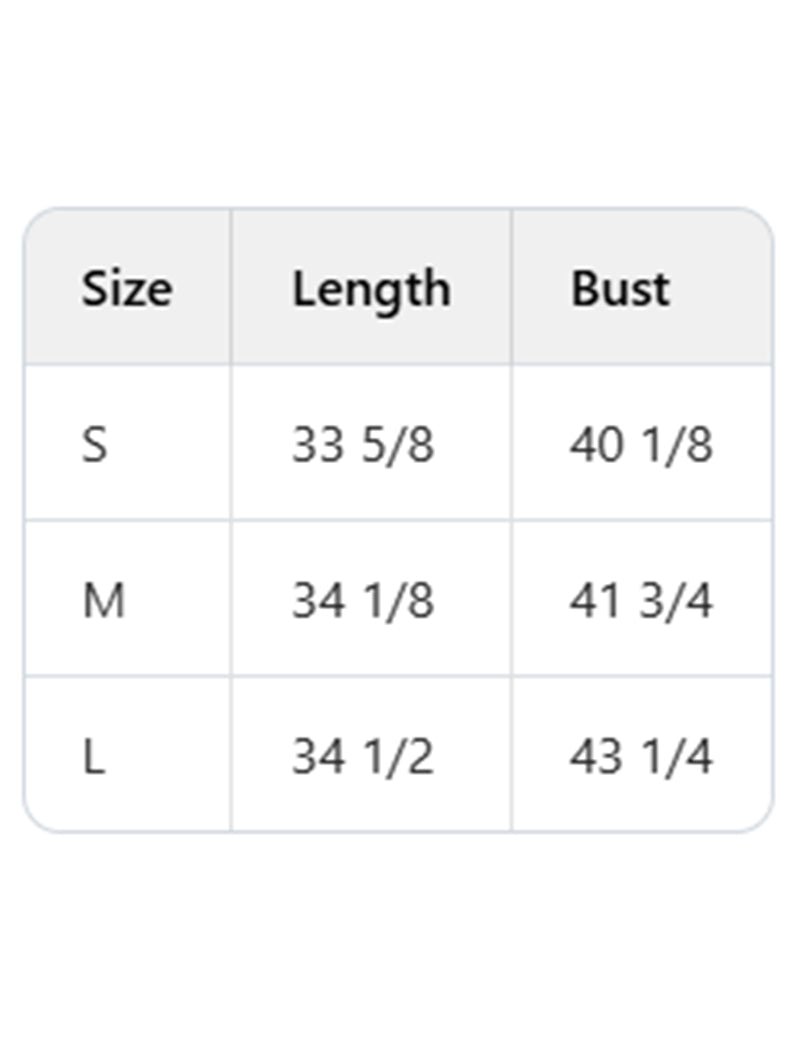
Task: Select the M size cell
Action: pyautogui.click(x=103, y=602)
